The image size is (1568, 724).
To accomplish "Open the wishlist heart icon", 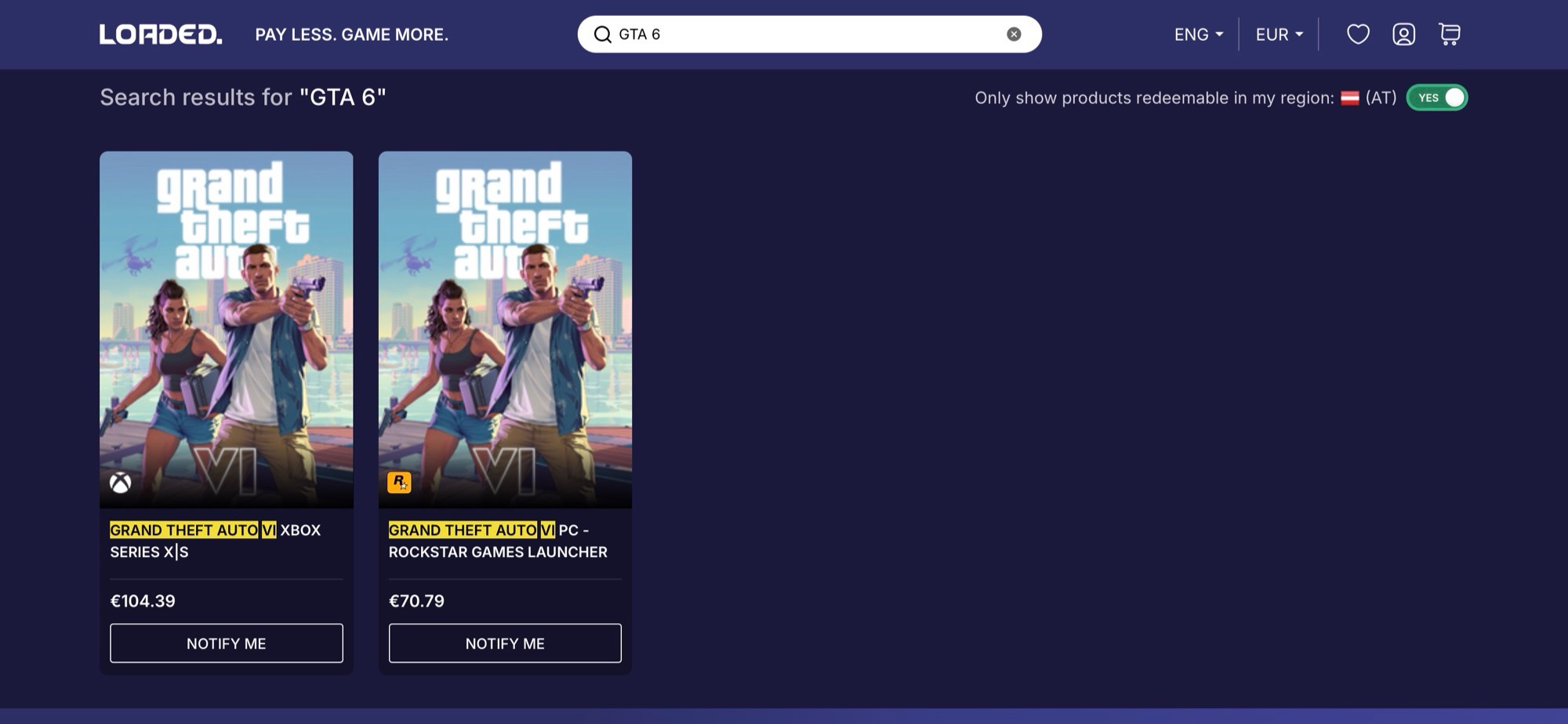I will click(1358, 34).
